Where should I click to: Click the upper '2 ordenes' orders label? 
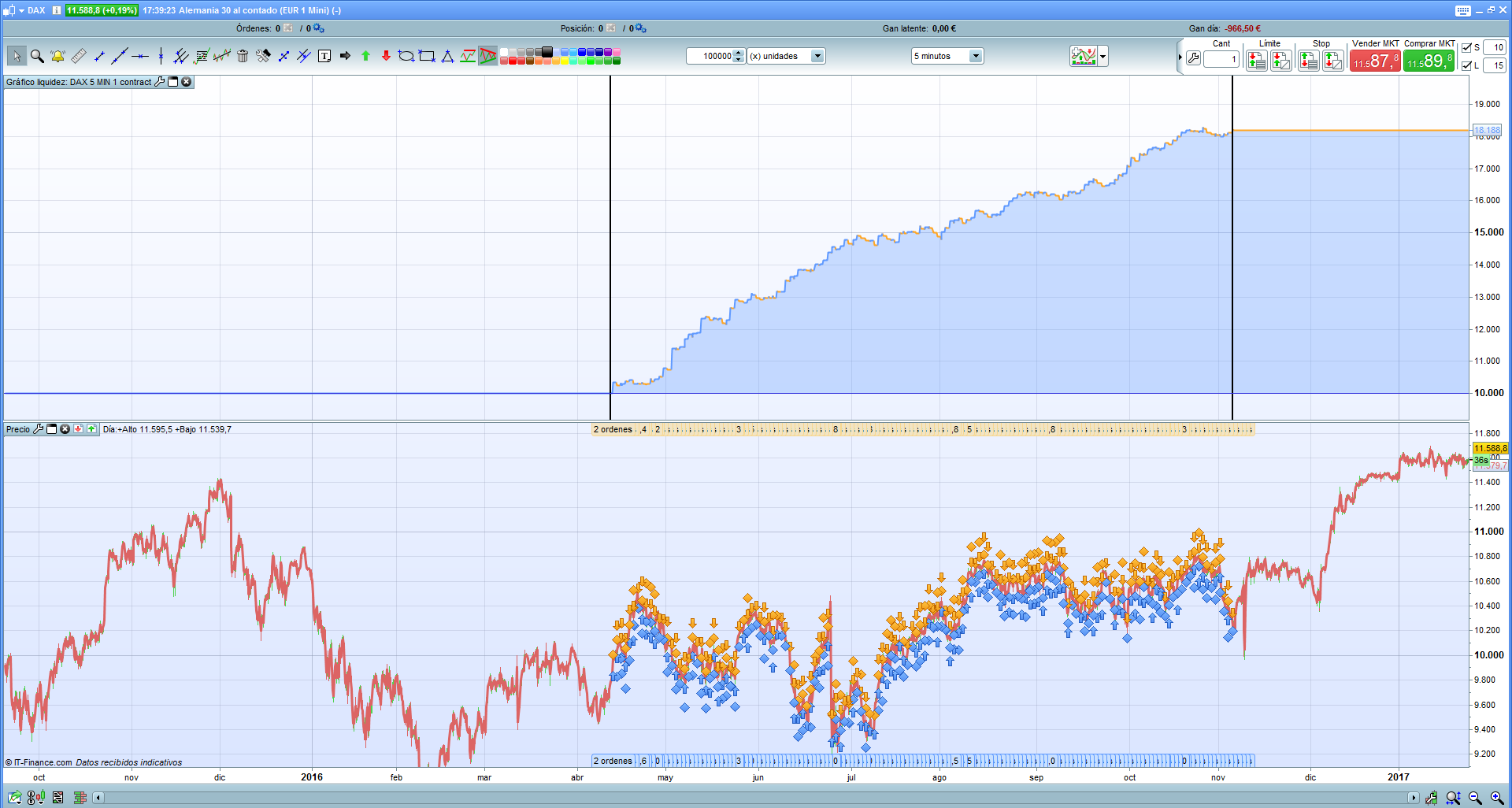613,429
